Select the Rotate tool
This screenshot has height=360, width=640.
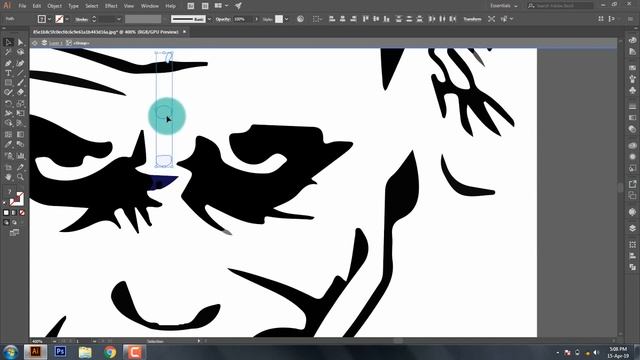tap(8, 103)
